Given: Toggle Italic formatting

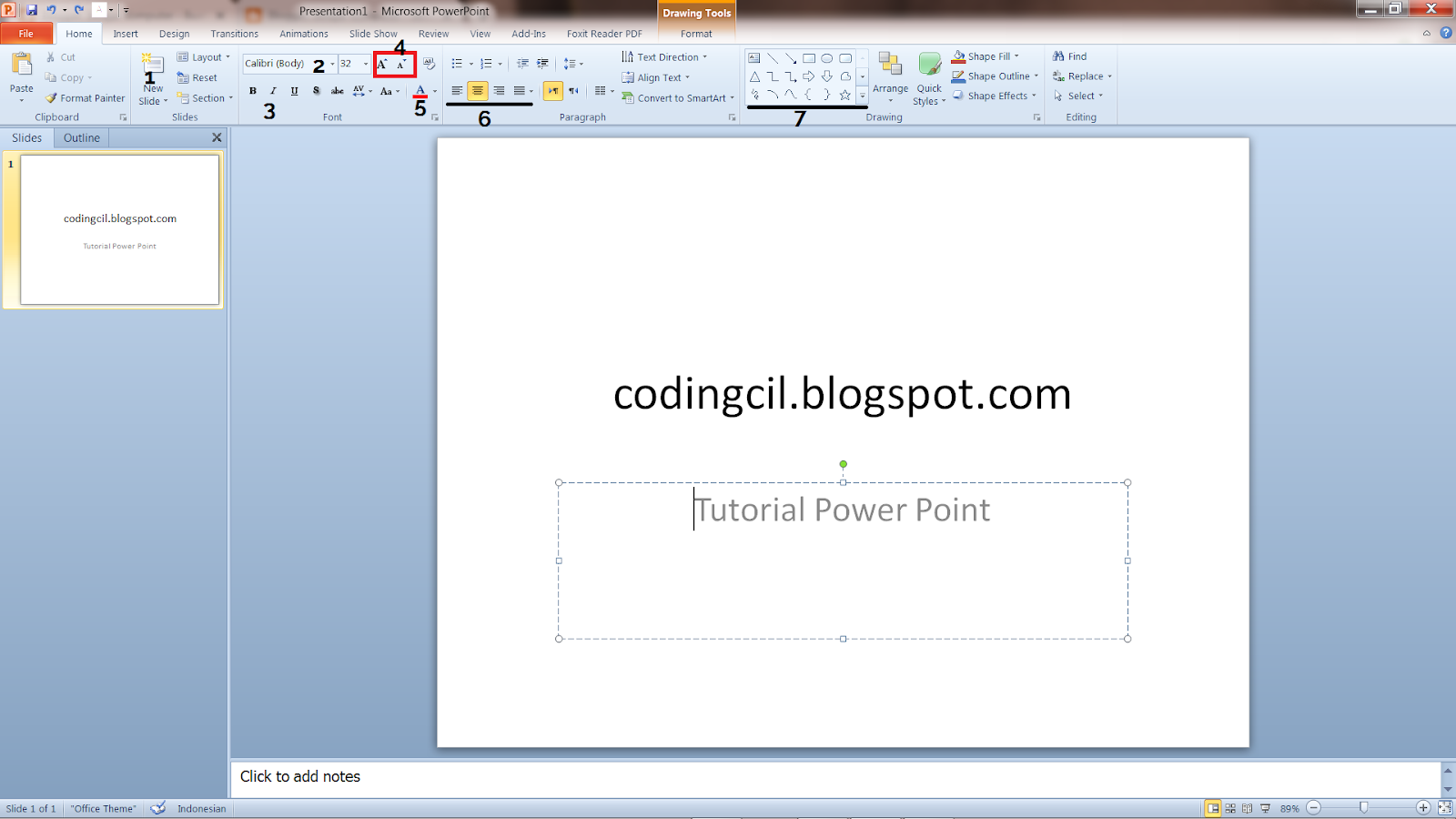Looking at the screenshot, I should [273, 91].
